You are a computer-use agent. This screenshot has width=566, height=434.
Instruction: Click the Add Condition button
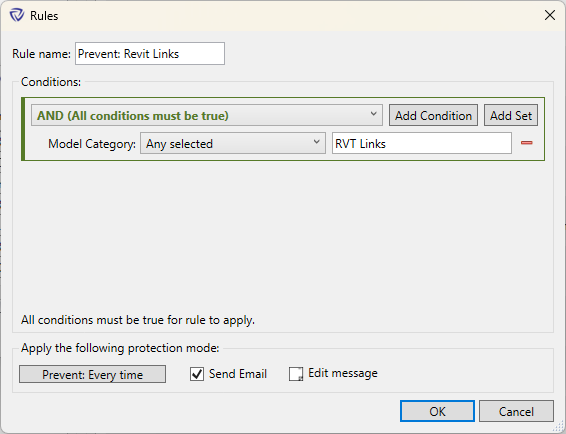coord(433,116)
